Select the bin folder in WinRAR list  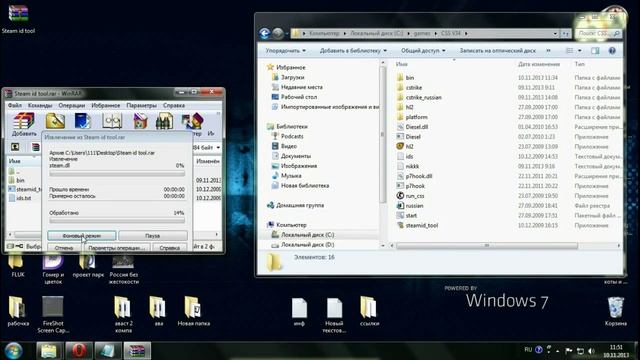click(x=20, y=180)
